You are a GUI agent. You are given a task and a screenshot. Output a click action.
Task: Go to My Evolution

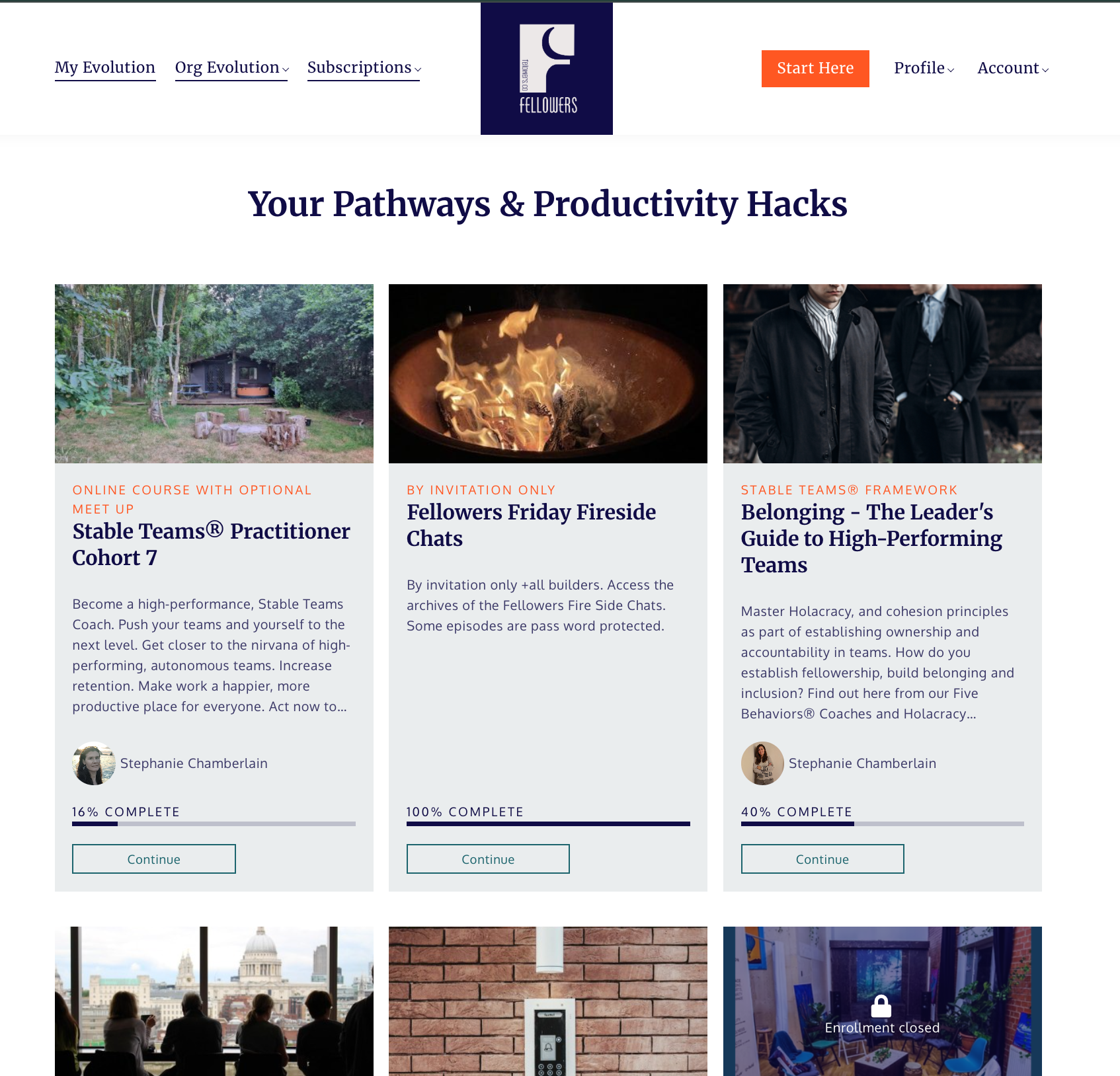click(105, 67)
